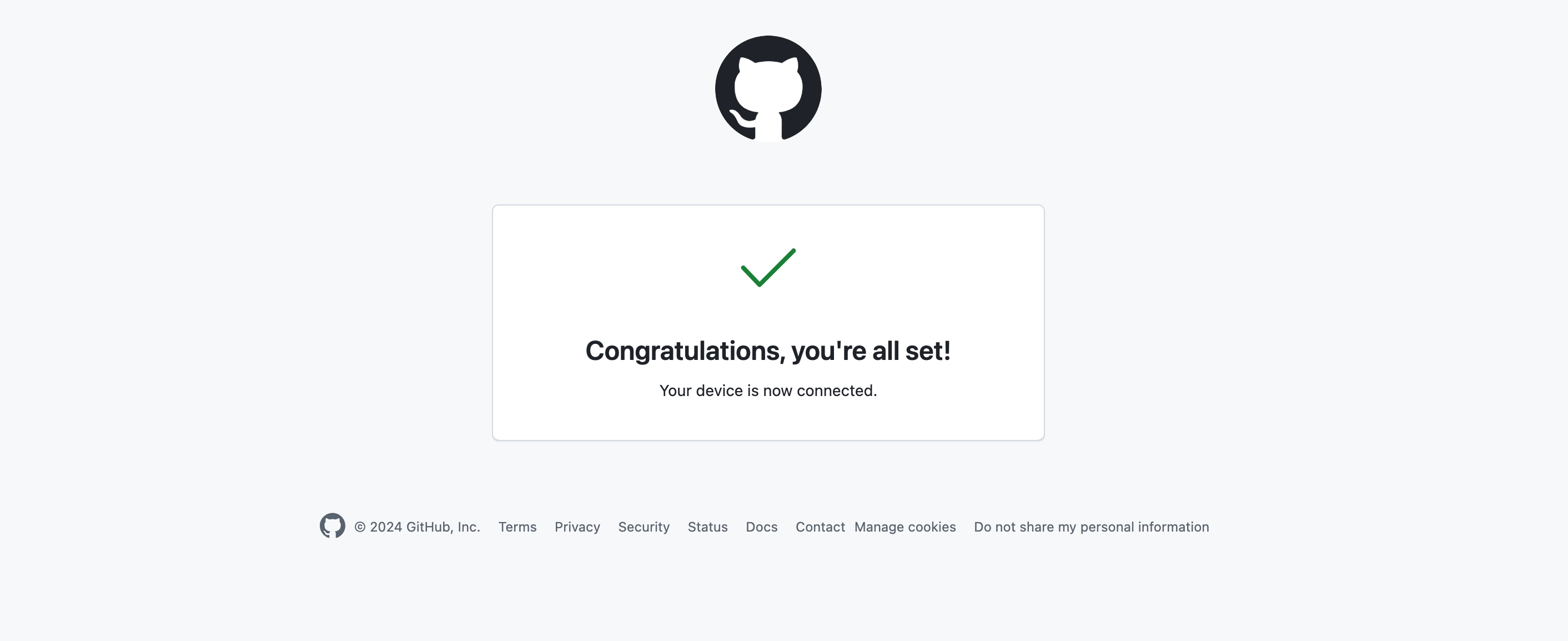Screen dimensions: 1568x641
Task: Open the Docs footer link
Action: click(761, 527)
